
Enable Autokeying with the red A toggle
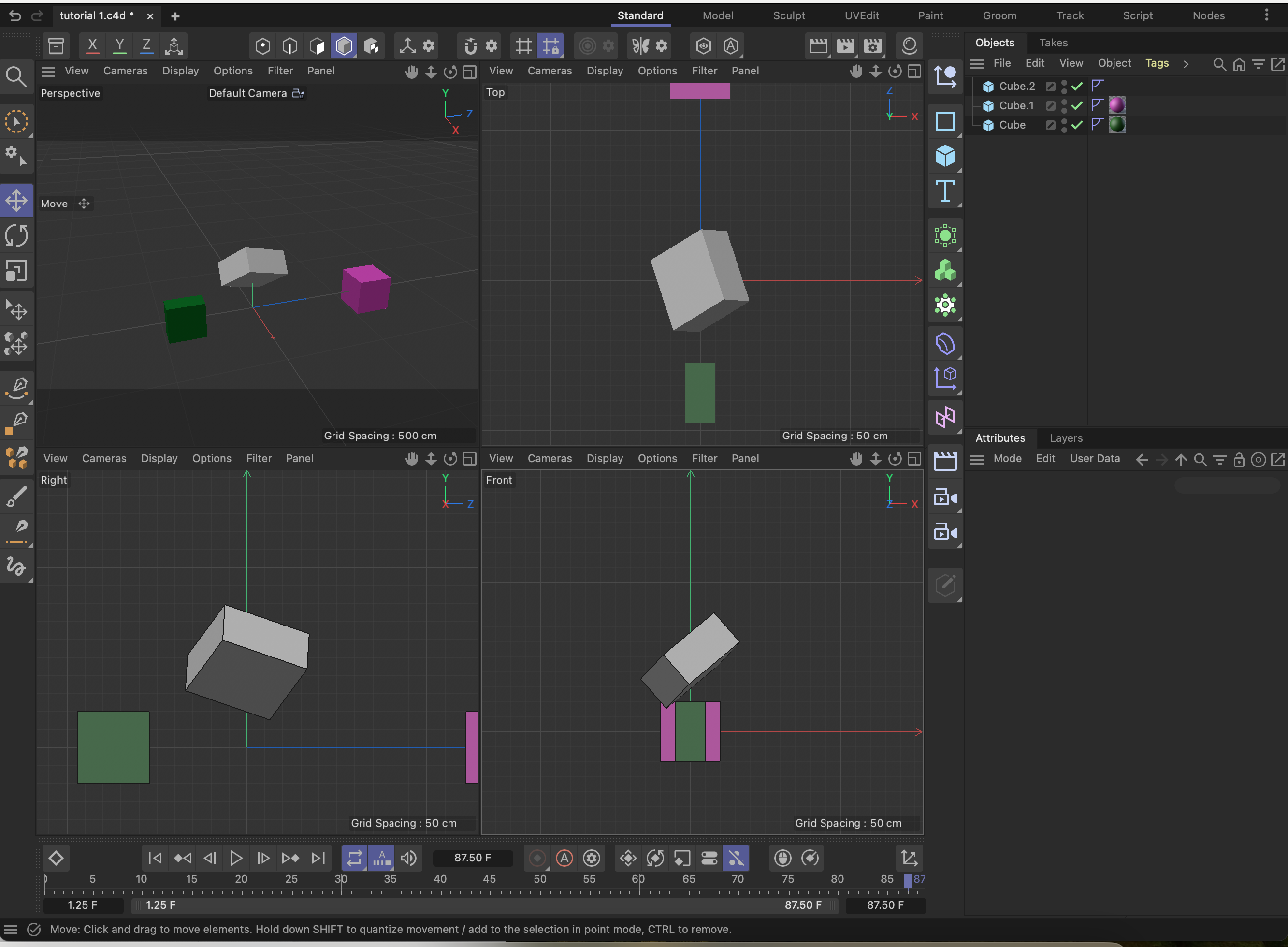click(564, 858)
